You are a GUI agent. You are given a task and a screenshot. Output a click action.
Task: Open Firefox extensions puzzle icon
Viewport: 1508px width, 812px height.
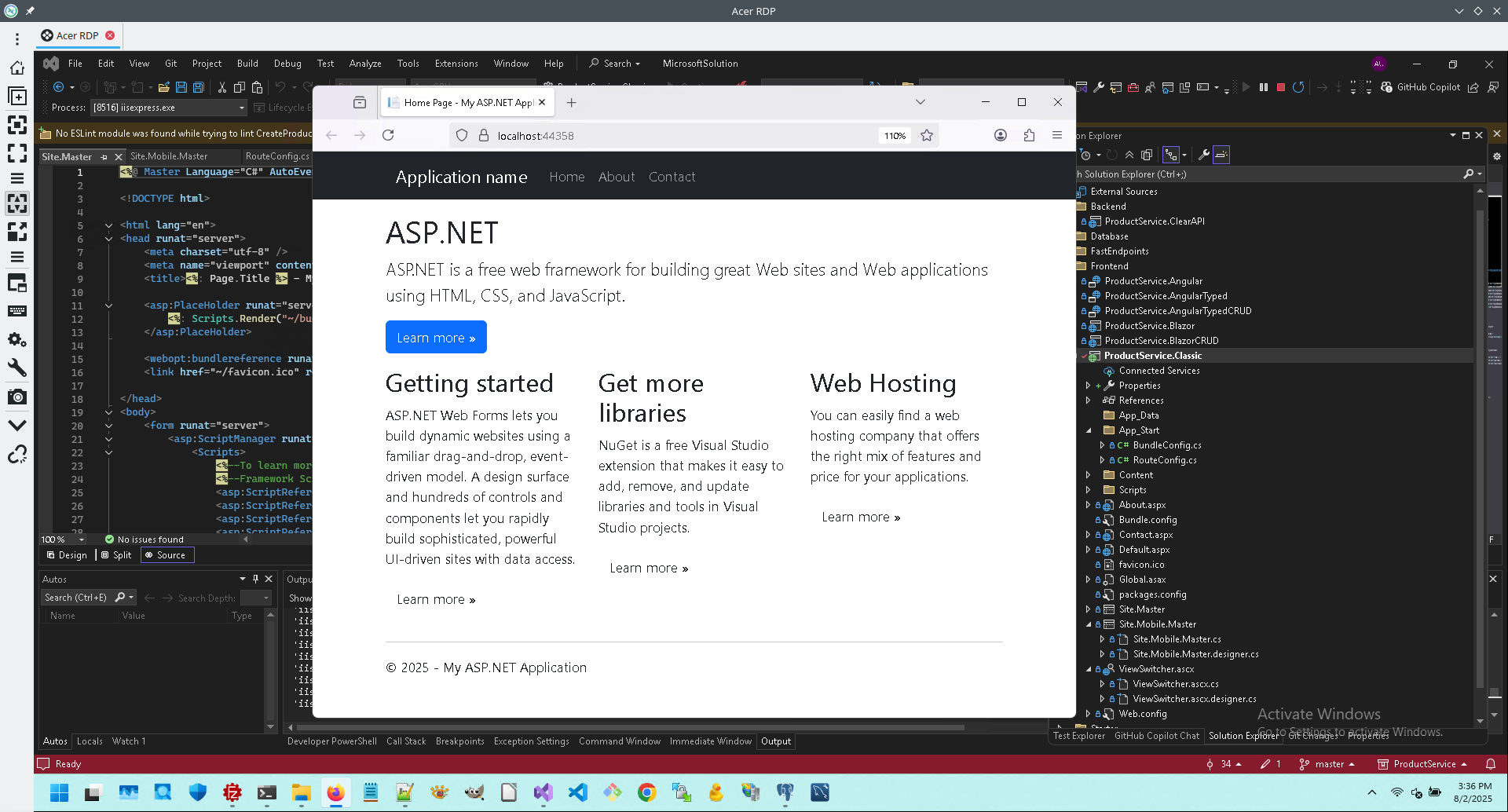pyautogui.click(x=1029, y=135)
